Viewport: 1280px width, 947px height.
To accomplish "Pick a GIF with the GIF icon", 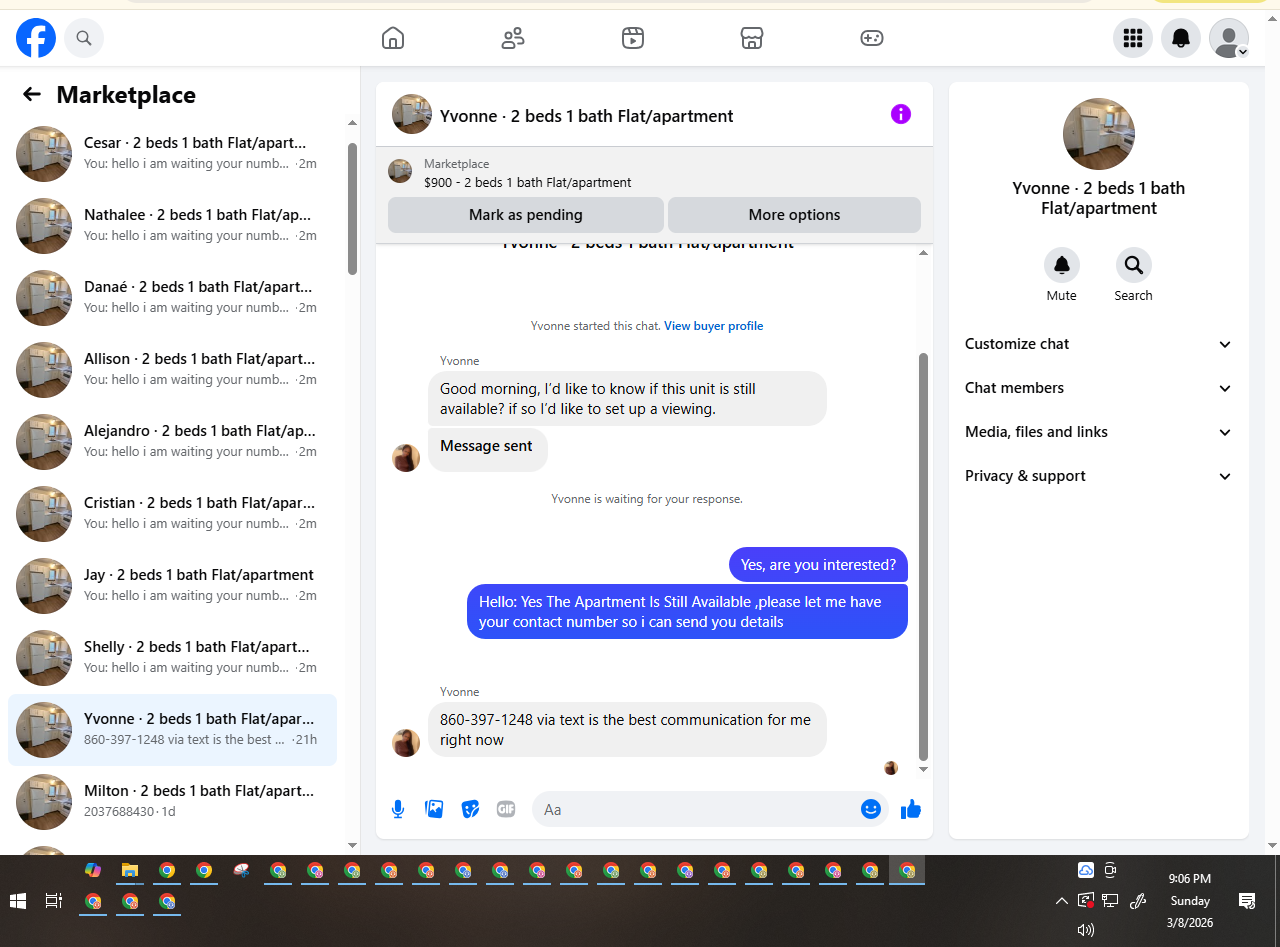I will 506,809.
